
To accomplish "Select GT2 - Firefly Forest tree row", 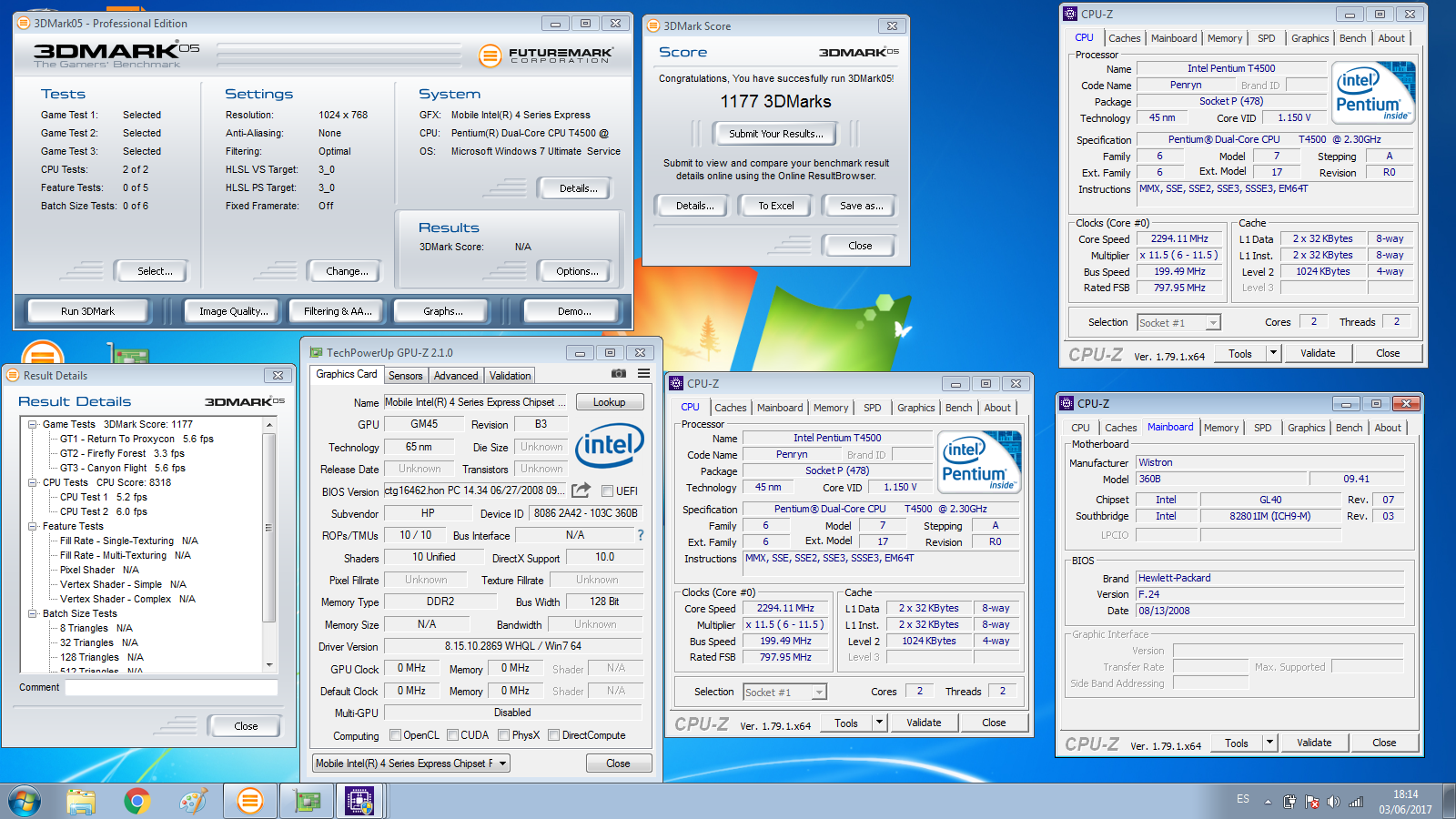I will point(122,453).
